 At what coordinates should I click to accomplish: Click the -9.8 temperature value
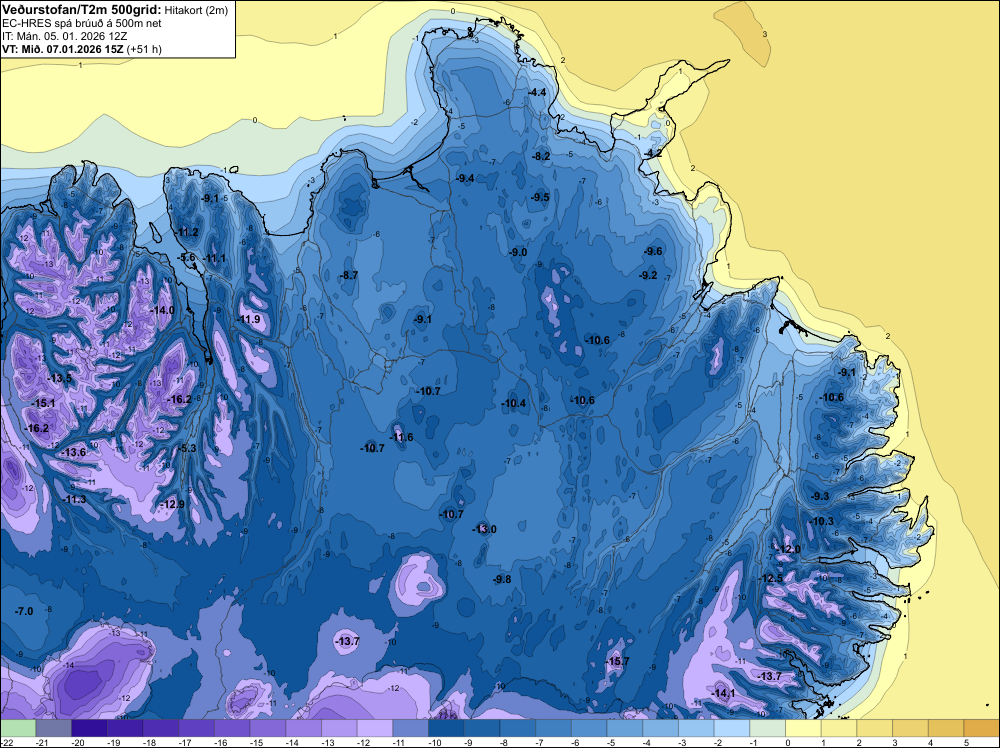pos(502,580)
